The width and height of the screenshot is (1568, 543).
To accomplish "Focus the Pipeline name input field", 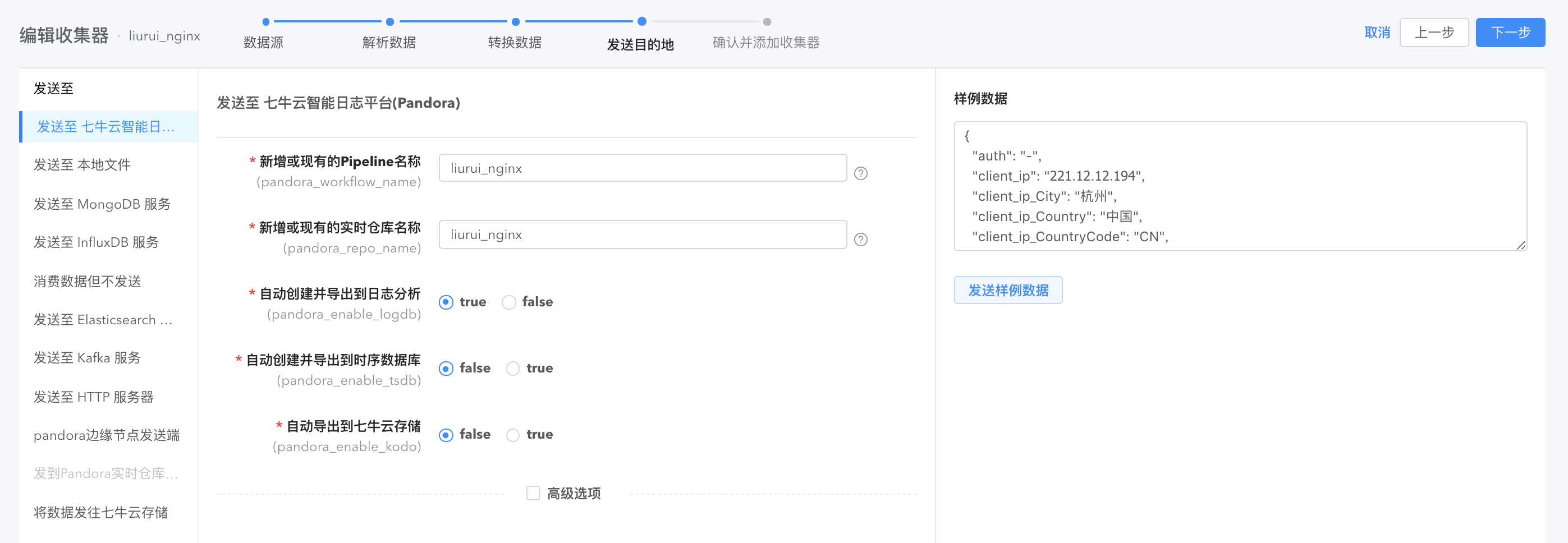I will tap(643, 168).
